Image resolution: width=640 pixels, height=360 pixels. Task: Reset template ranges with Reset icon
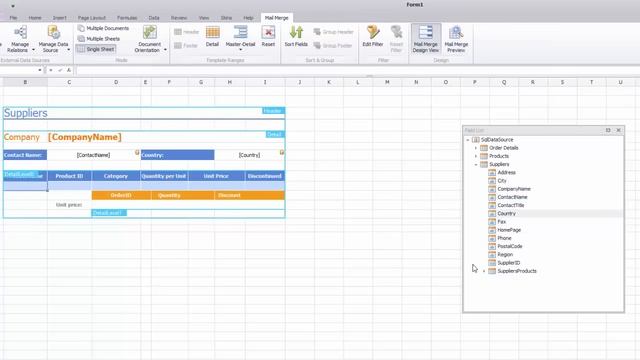(x=268, y=37)
